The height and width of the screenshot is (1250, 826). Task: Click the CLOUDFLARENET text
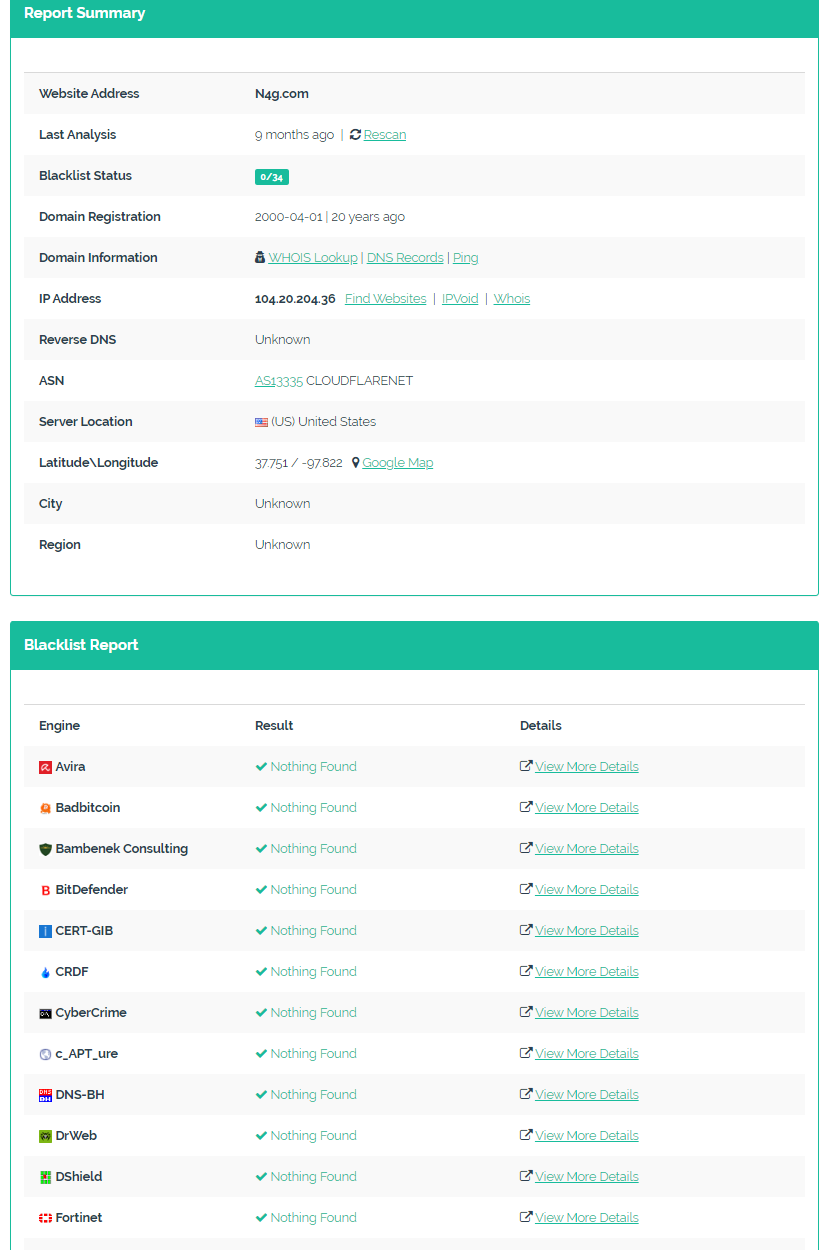click(x=359, y=381)
